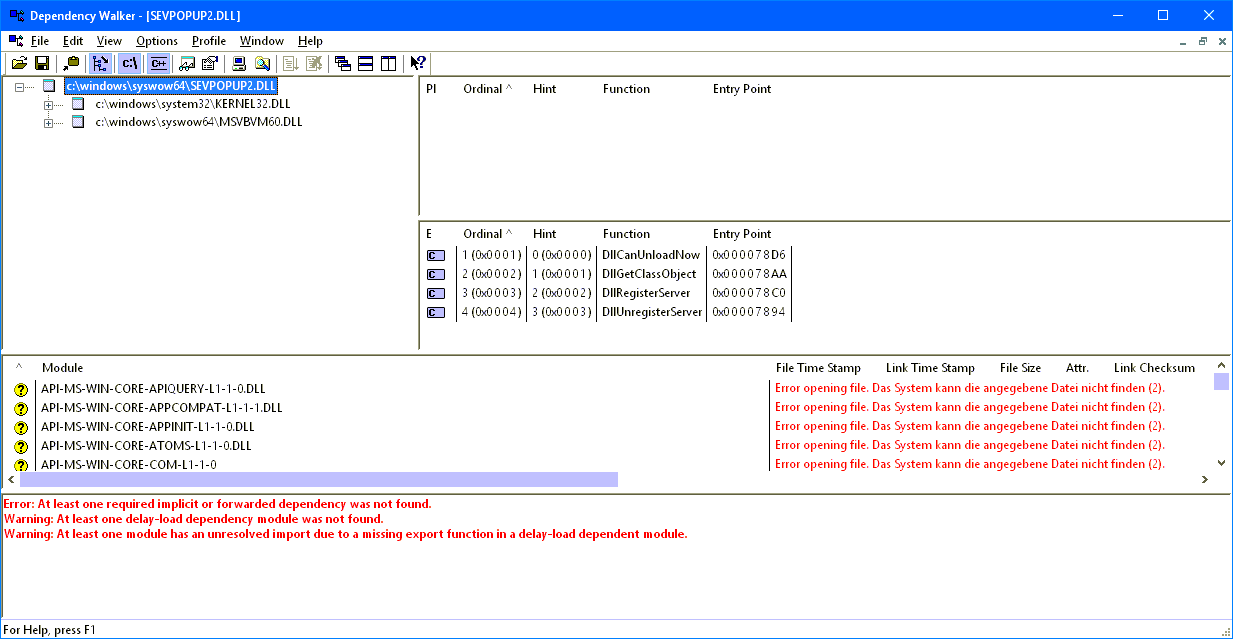The image size is (1233, 639).
Task: Click the Save floppy disk icon
Action: point(42,63)
